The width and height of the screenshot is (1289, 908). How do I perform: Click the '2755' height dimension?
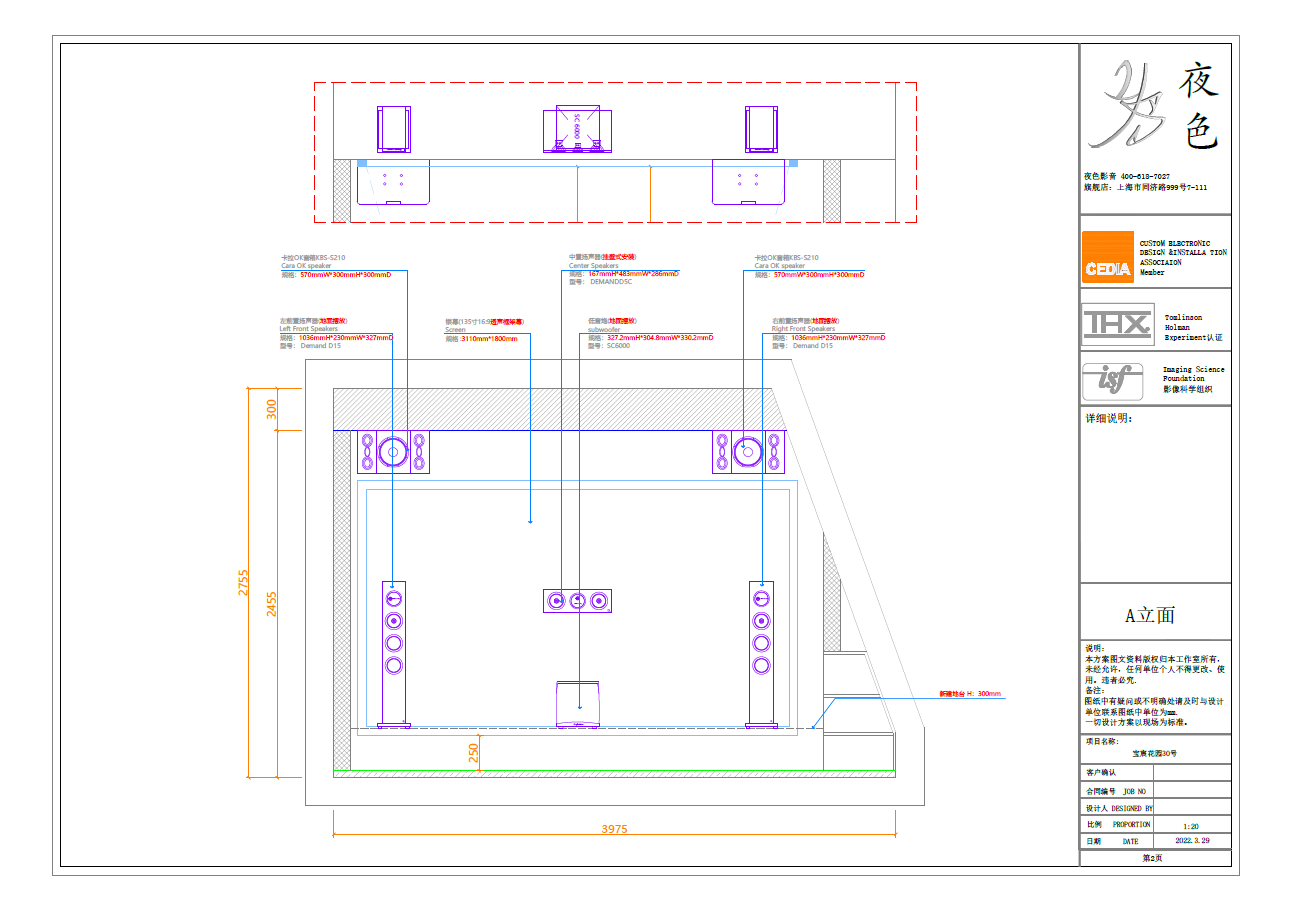point(243,583)
